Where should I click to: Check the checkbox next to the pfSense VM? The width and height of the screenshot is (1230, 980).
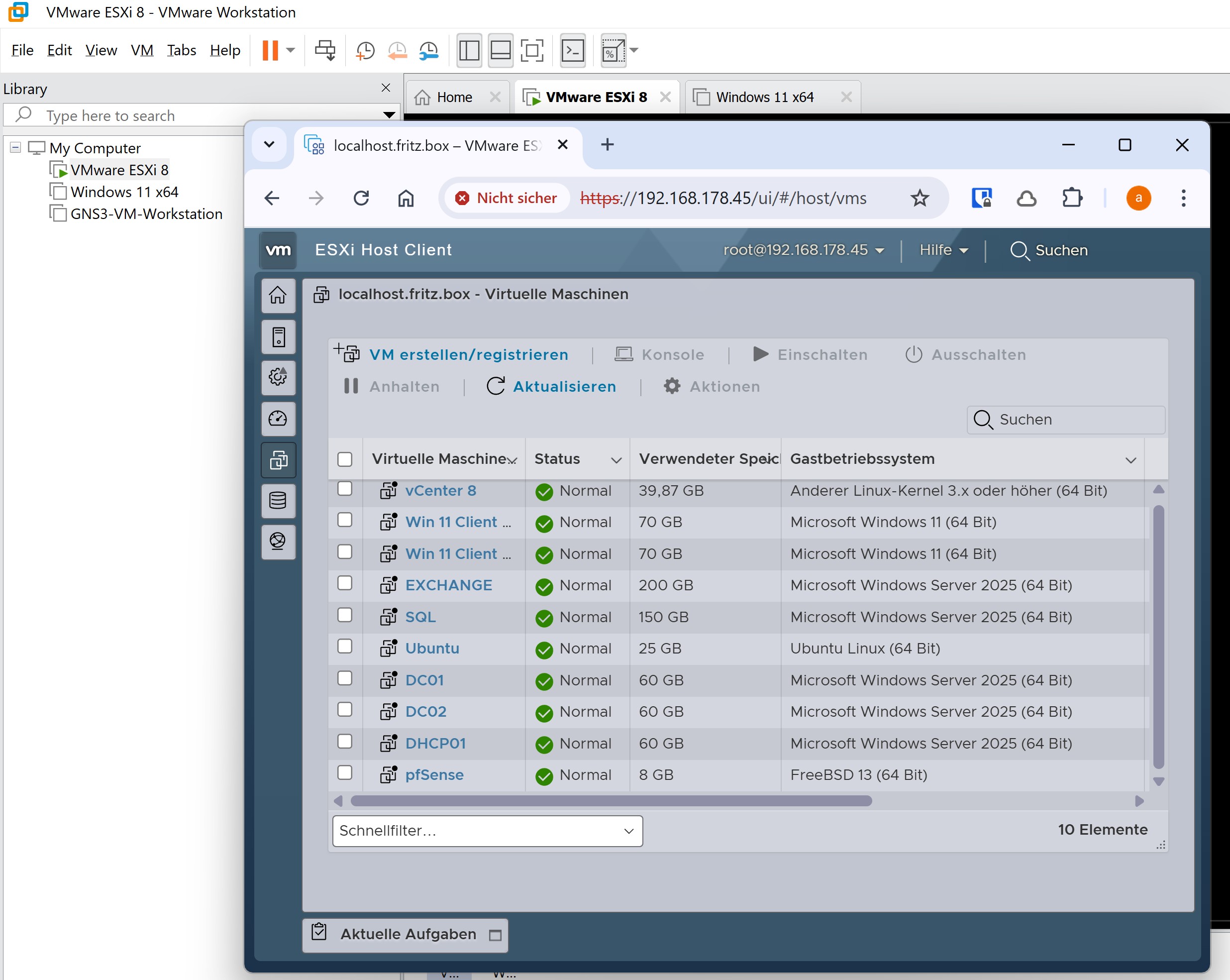pyautogui.click(x=345, y=773)
